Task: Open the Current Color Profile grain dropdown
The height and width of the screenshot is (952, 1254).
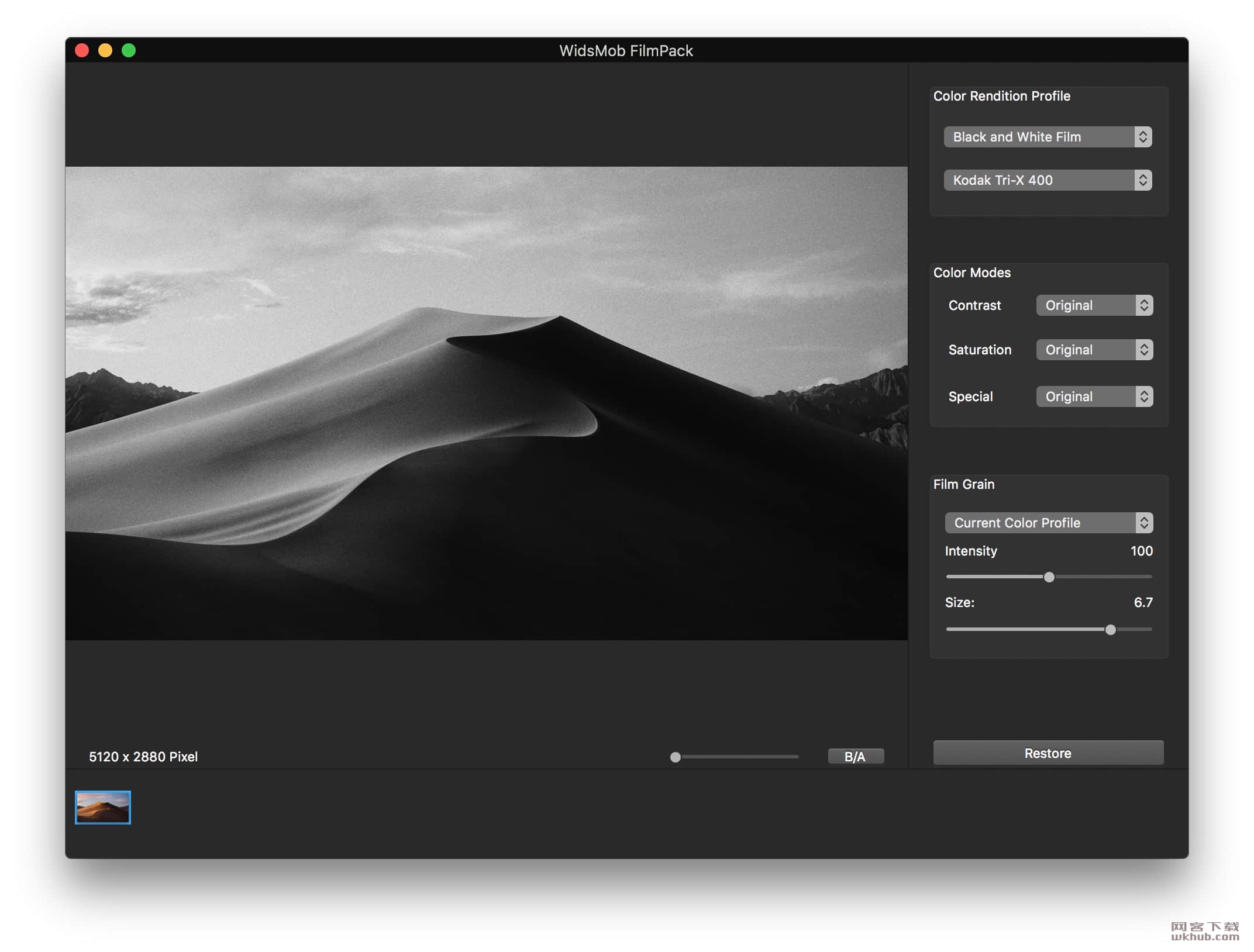Action: click(1049, 523)
